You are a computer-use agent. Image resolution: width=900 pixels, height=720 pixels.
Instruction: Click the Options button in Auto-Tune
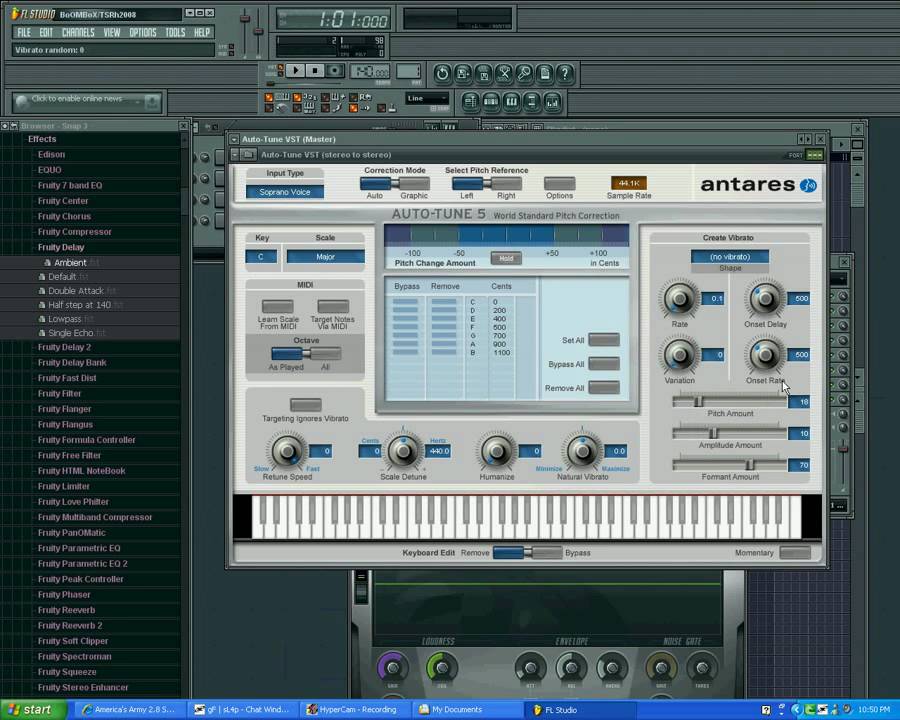[x=560, y=184]
